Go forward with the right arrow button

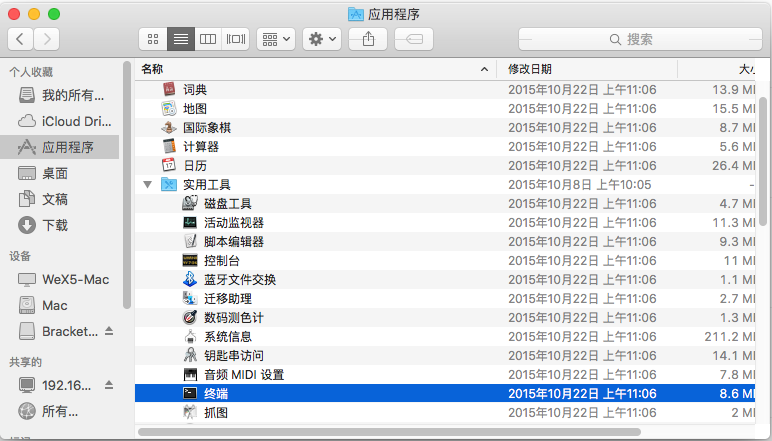tap(47, 39)
